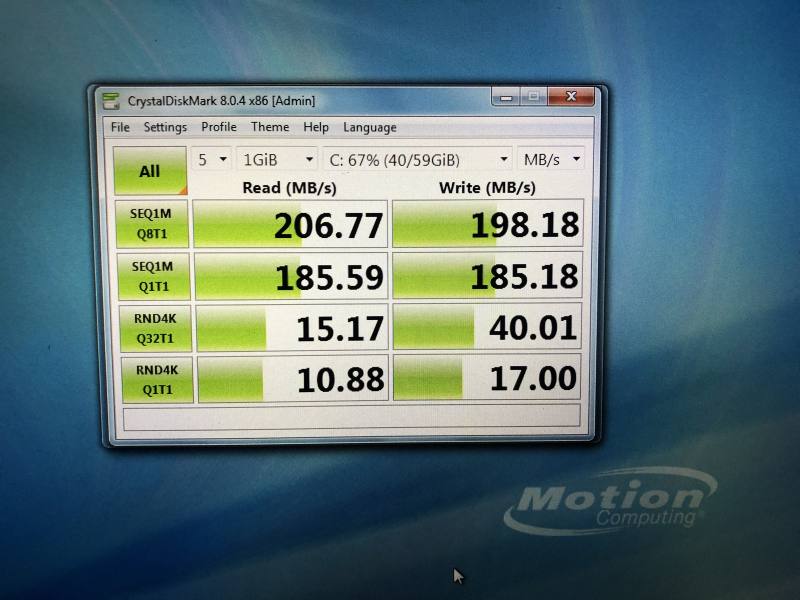Select the 198.18 write result
This screenshot has width=800, height=600.
pos(488,223)
